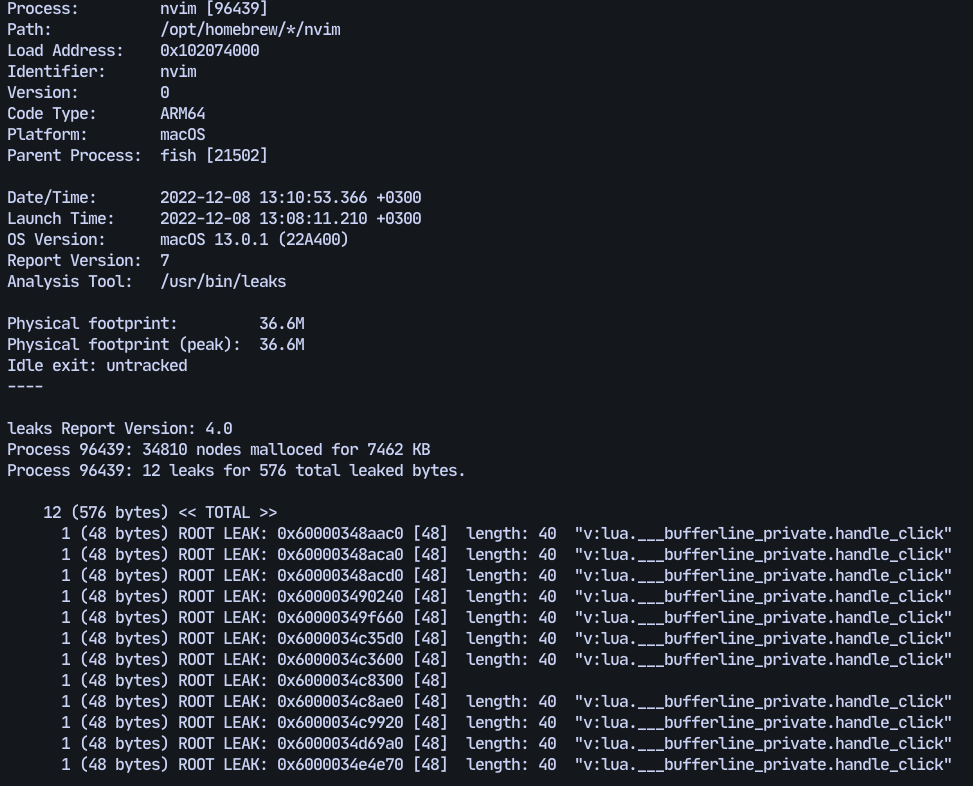Click the 12 leaks for 576 total line
973x786 pixels.
pyautogui.click(x=236, y=471)
